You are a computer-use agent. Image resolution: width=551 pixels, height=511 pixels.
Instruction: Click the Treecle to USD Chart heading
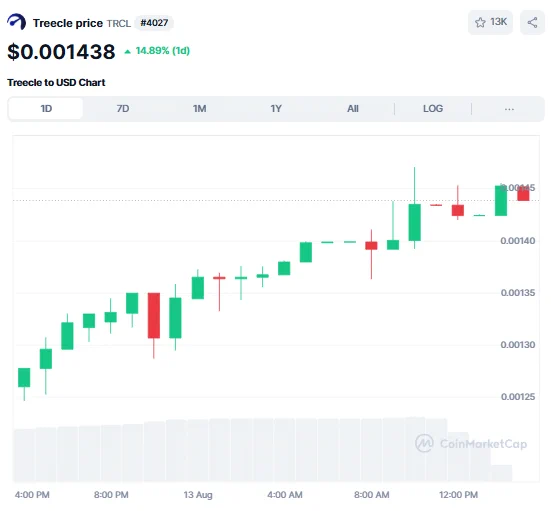point(56,83)
